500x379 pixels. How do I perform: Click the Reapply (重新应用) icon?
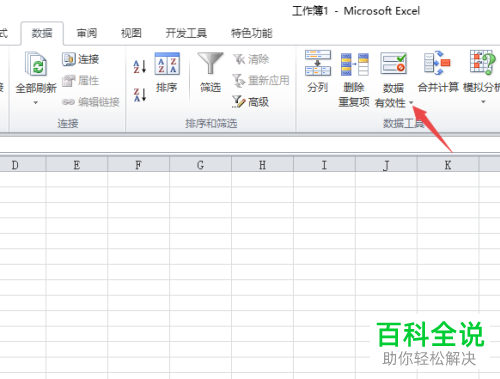239,81
